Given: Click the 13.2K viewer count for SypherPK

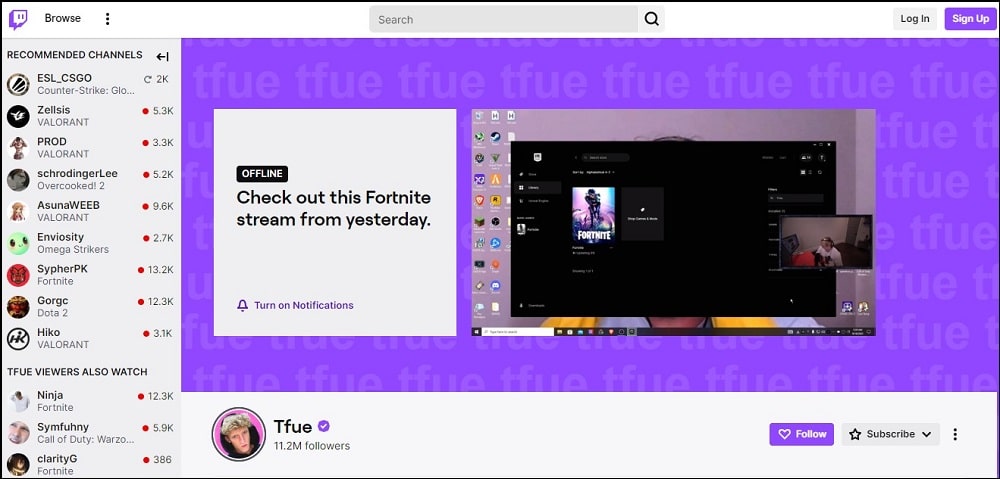Looking at the screenshot, I should coord(156,270).
